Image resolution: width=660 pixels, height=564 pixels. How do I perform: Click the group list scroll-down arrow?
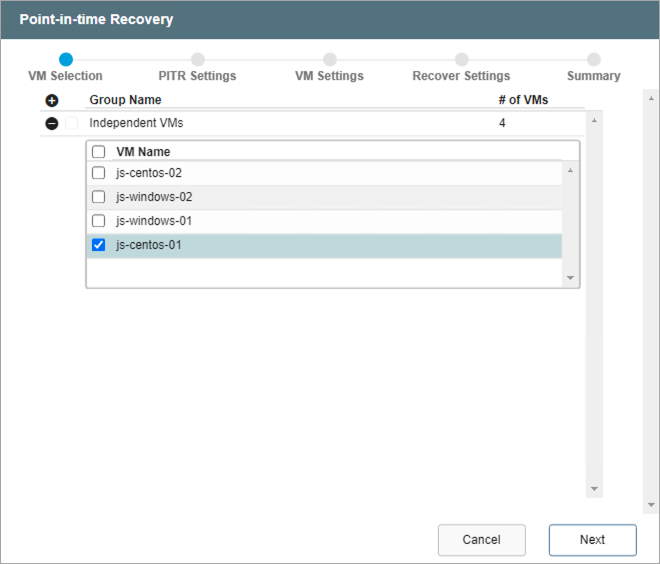click(x=594, y=489)
